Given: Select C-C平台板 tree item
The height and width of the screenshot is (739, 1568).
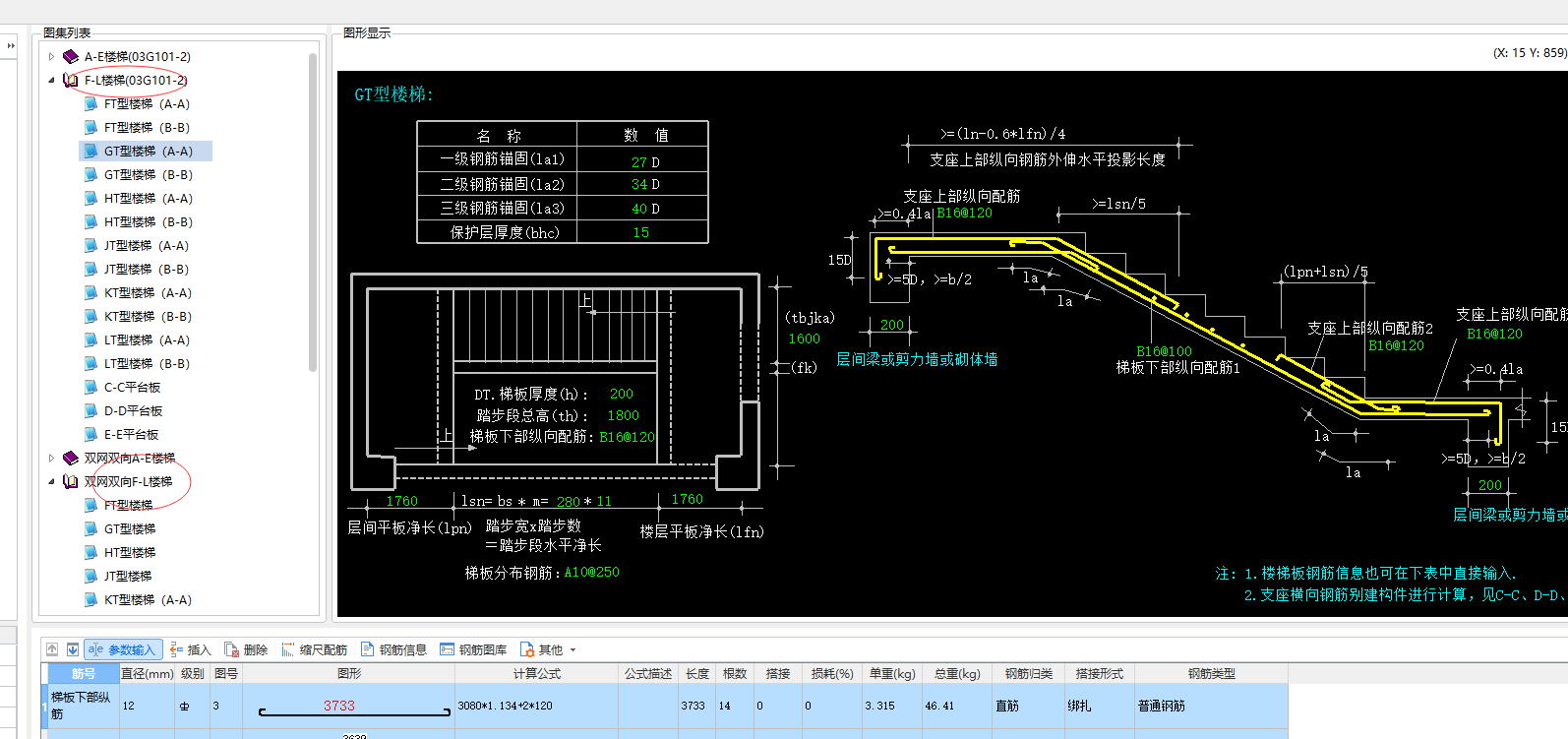Looking at the screenshot, I should tap(132, 388).
